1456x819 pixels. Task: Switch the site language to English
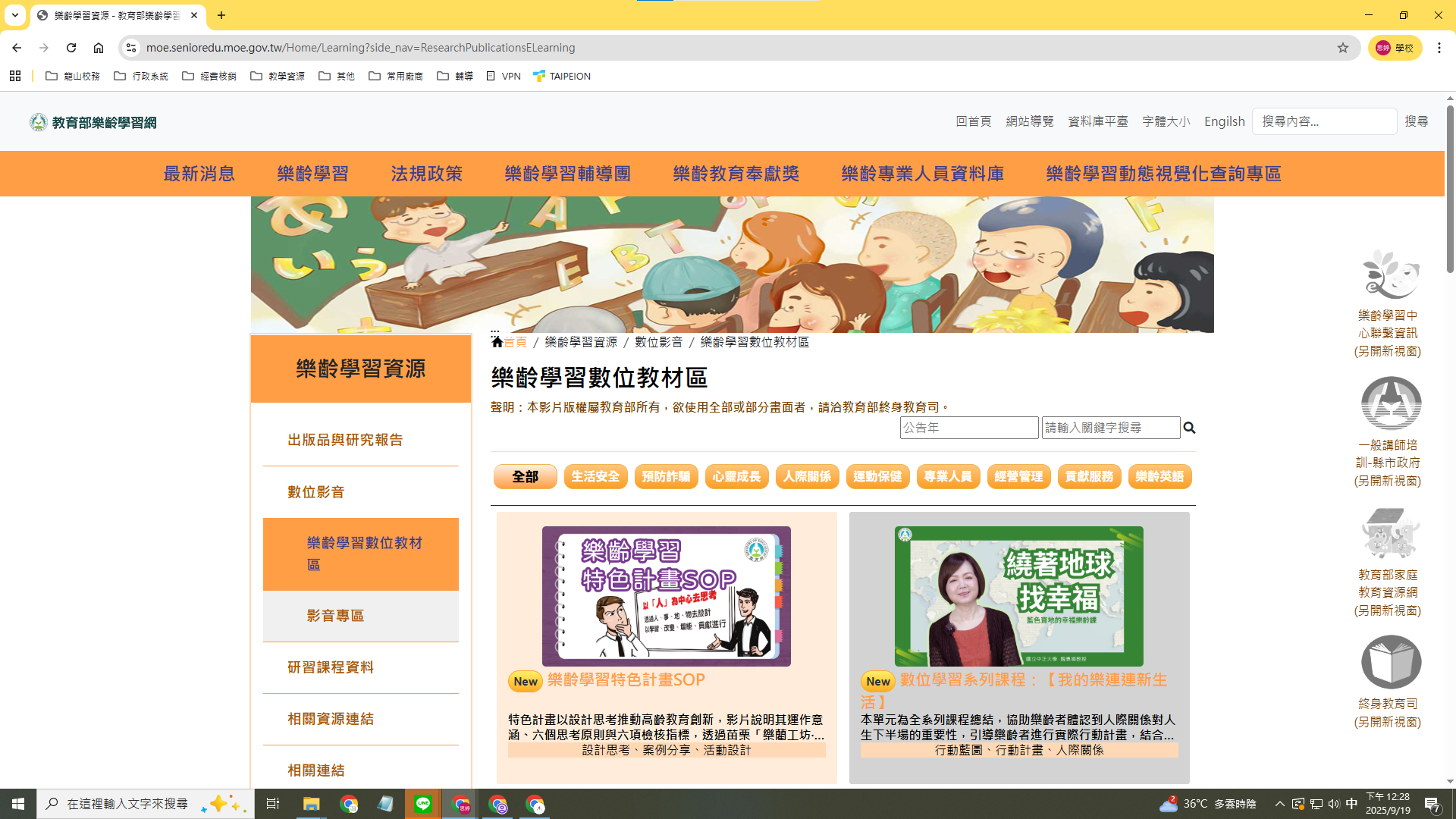(x=1224, y=121)
